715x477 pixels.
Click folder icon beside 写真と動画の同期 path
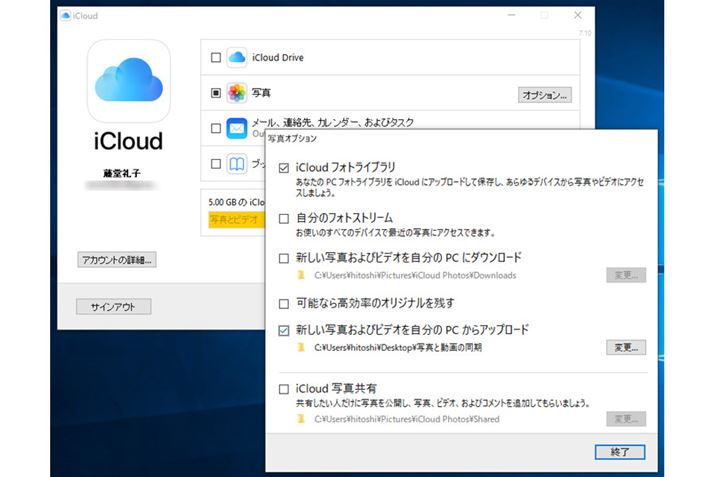pos(301,347)
